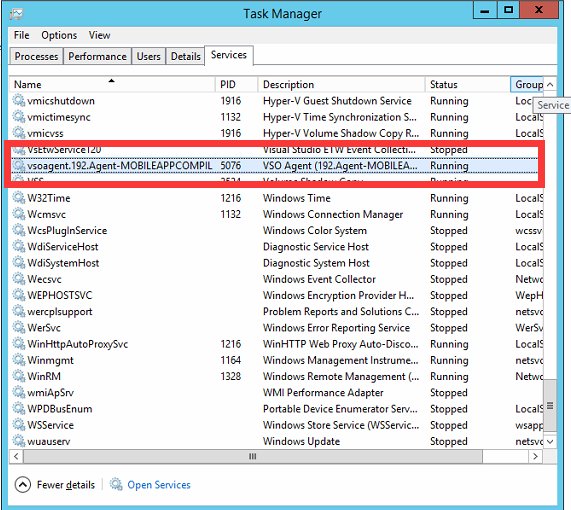
Task: Click the gear icon beside vmicshutdown
Action: tap(19, 100)
